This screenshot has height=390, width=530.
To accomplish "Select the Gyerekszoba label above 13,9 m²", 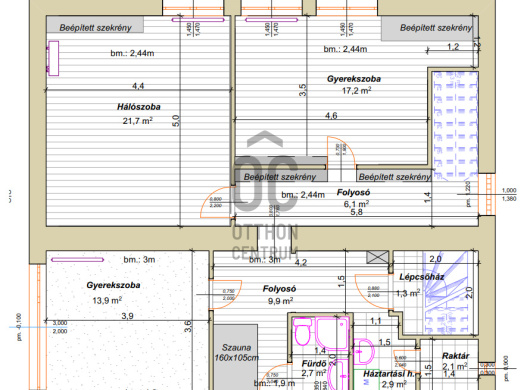I will click(113, 285).
